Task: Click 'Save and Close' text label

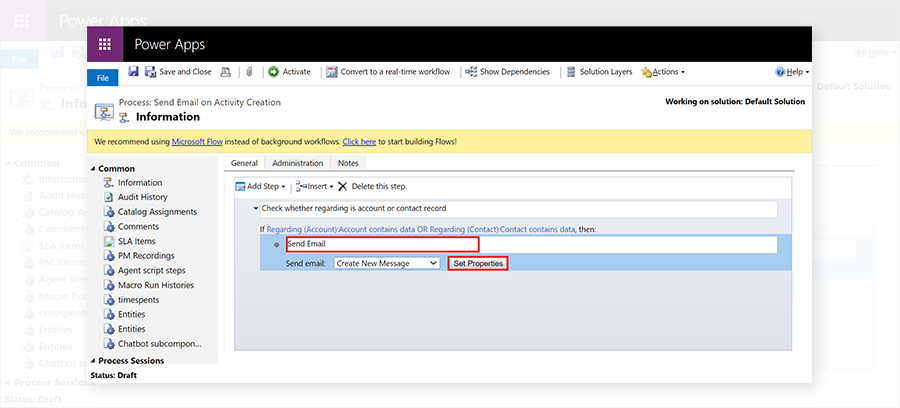Action: [x=185, y=72]
